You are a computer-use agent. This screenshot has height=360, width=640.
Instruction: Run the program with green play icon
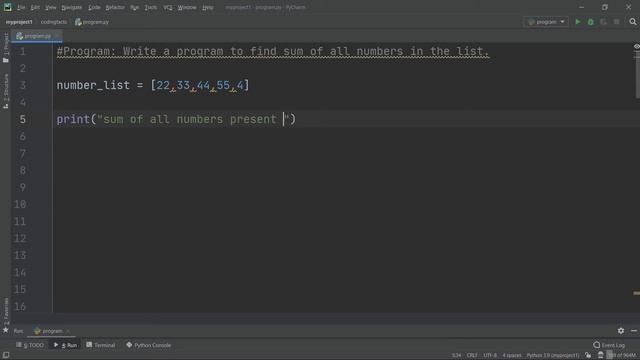point(578,22)
